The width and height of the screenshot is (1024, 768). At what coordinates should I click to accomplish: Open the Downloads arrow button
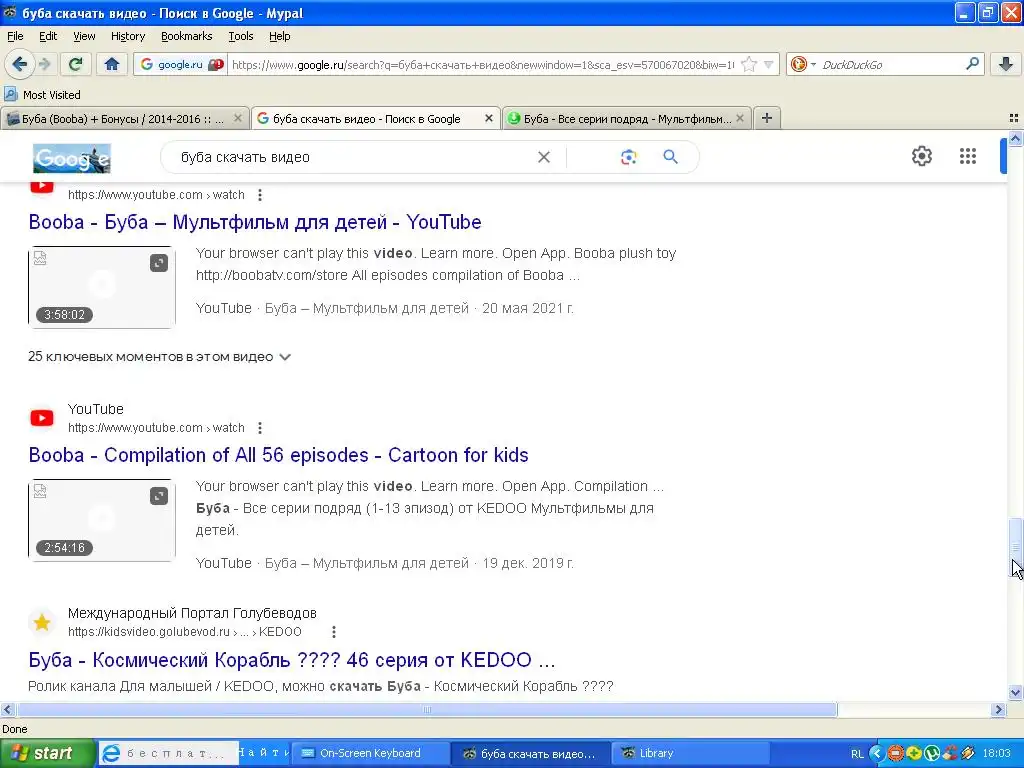coord(1006,64)
